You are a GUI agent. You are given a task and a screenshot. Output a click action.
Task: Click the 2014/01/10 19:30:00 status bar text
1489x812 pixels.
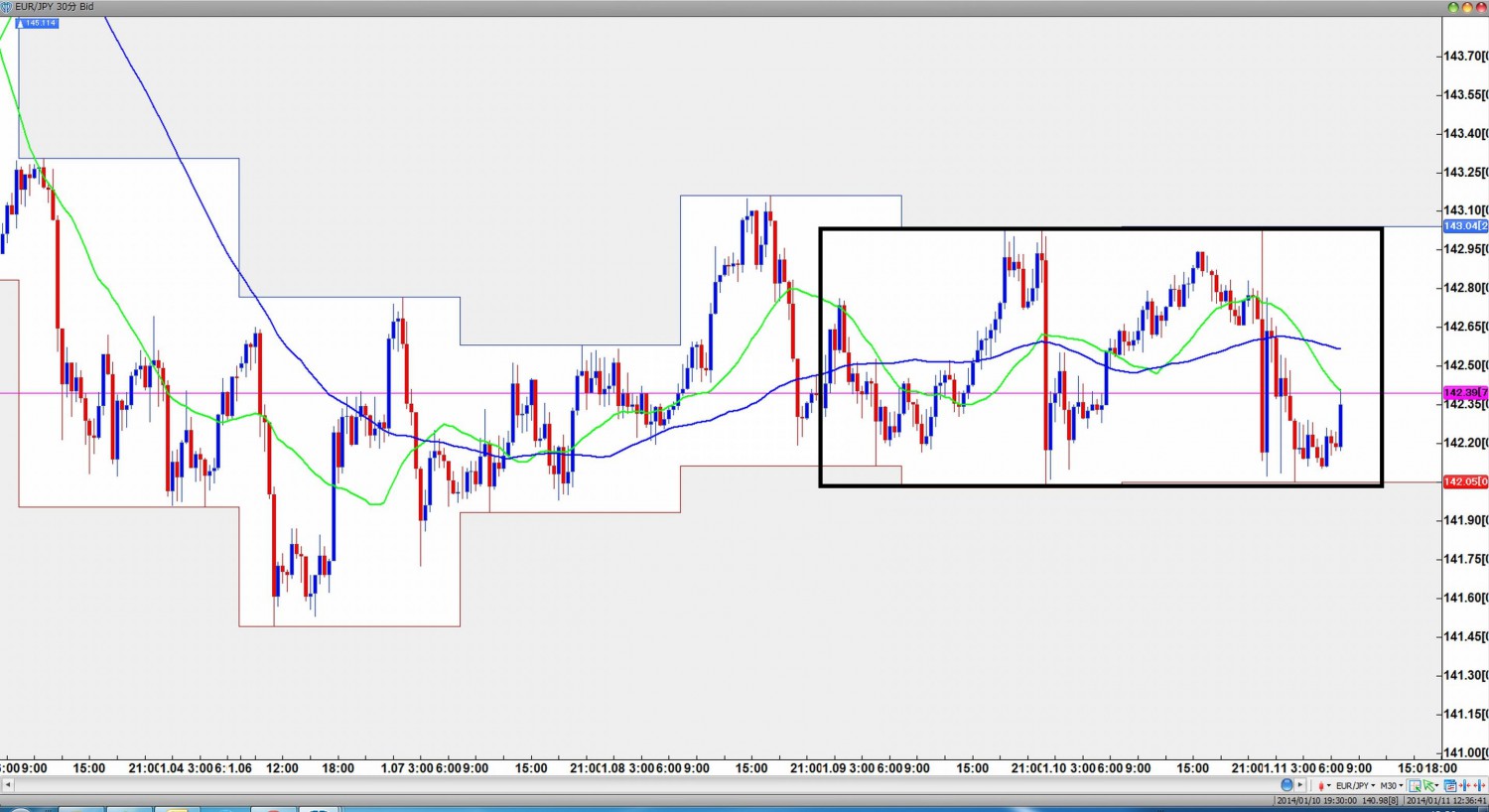pyautogui.click(x=1316, y=800)
